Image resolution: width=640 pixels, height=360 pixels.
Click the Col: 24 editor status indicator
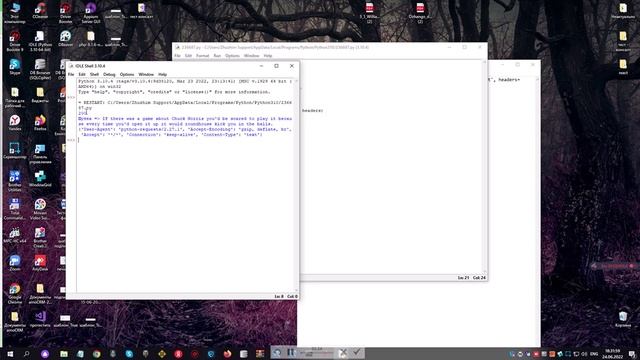click(479, 278)
